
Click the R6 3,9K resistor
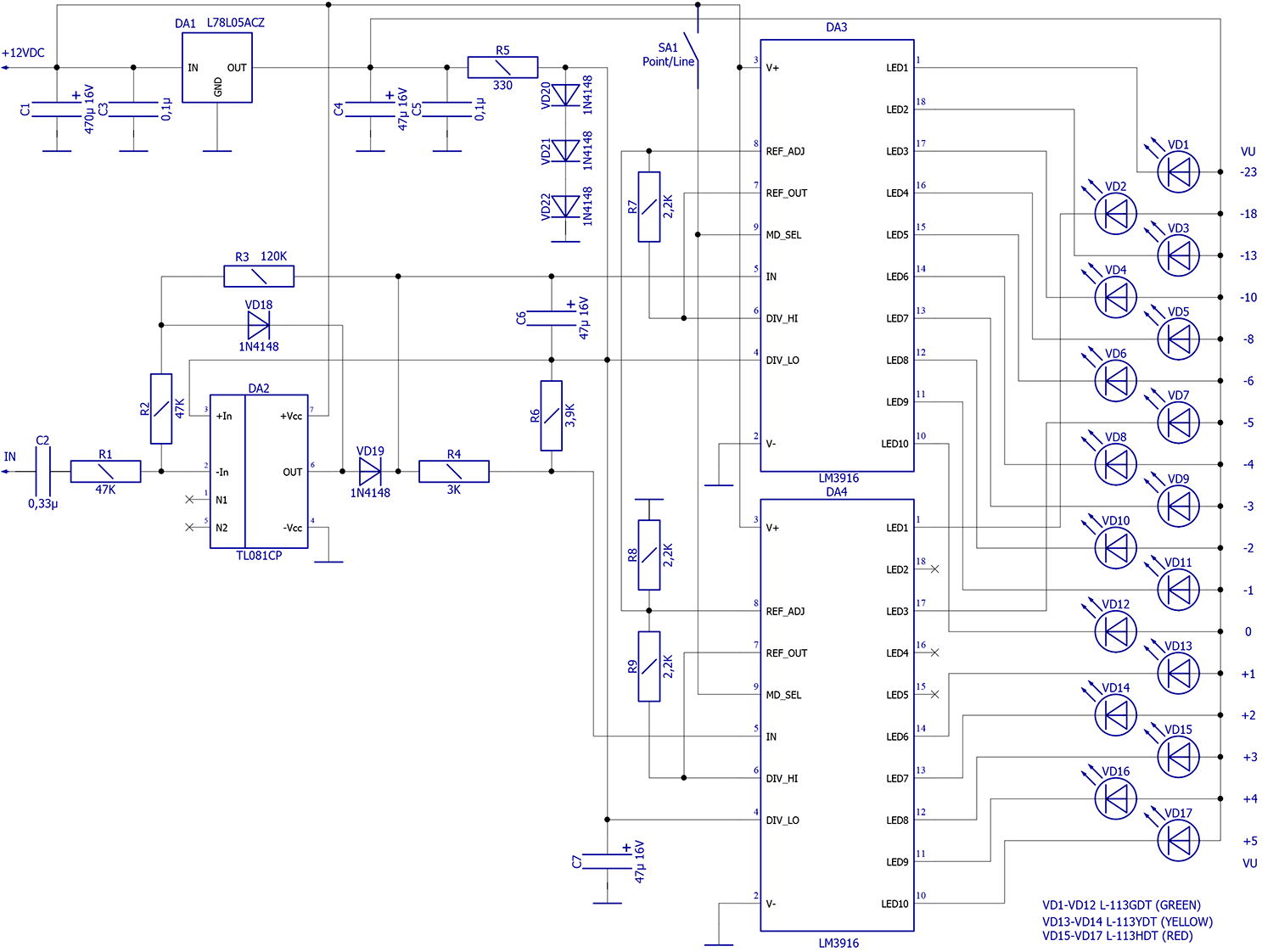pos(552,416)
